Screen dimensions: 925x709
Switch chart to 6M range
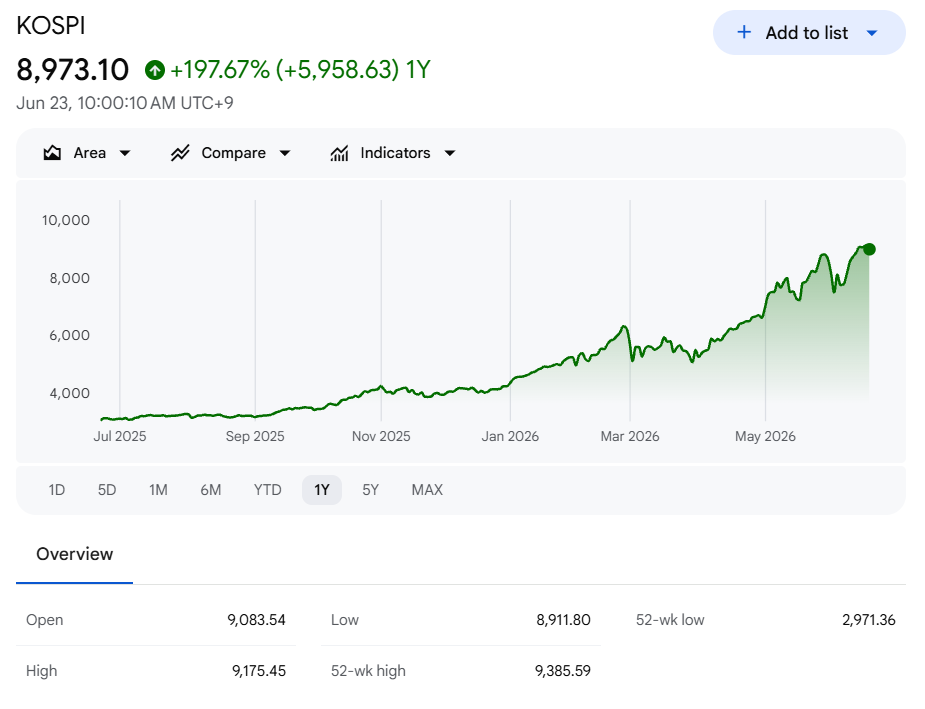point(211,490)
